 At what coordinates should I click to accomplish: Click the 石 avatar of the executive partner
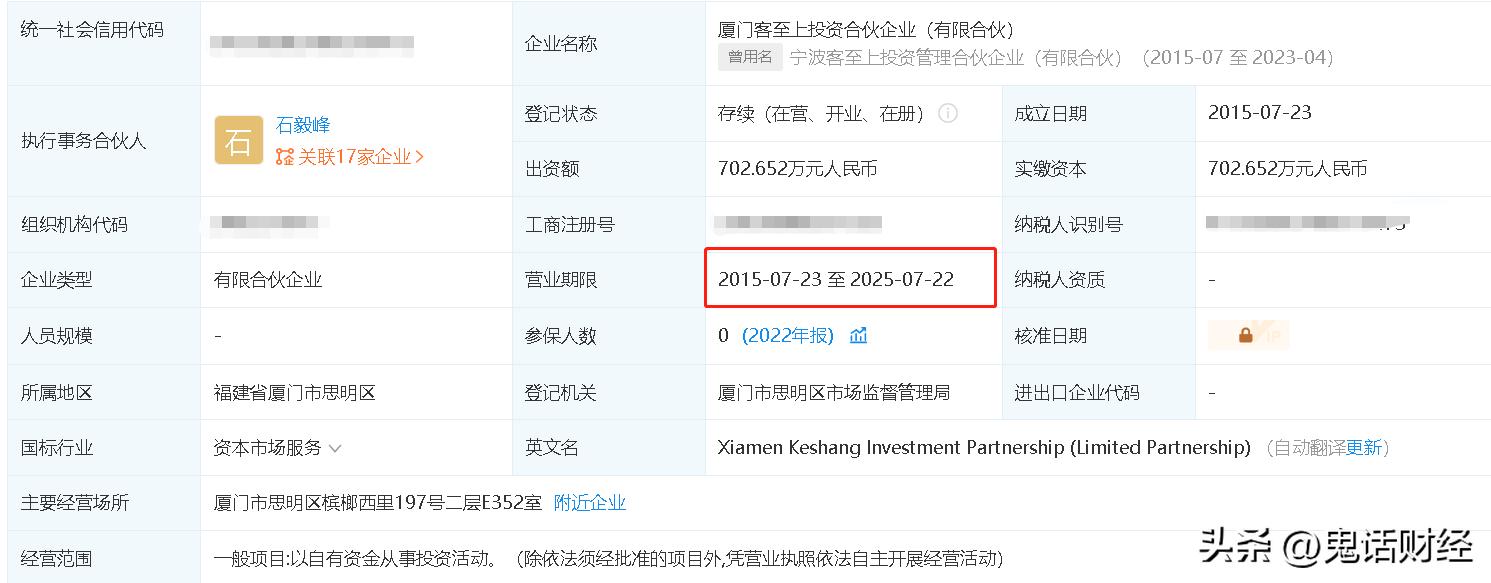click(237, 139)
